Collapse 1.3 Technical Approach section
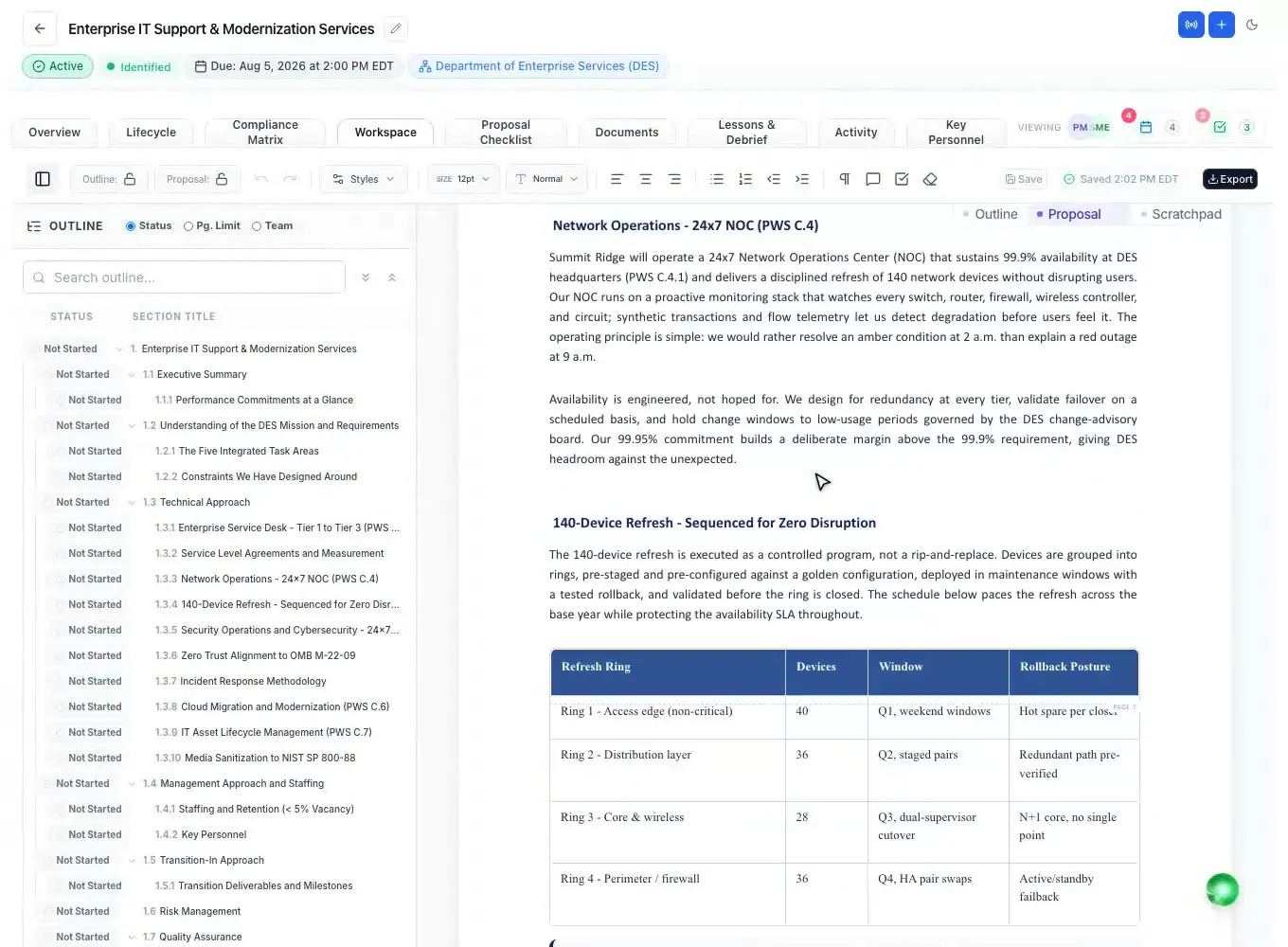Screen dimensions: 1288x947 tap(132, 503)
